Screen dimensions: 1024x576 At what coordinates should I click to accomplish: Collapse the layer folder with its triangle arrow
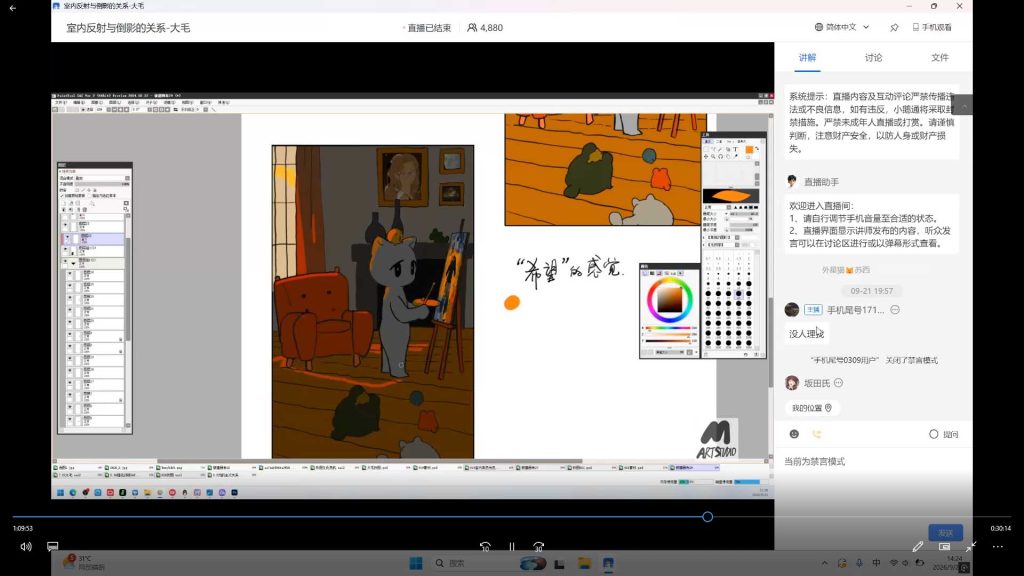click(x=73, y=263)
